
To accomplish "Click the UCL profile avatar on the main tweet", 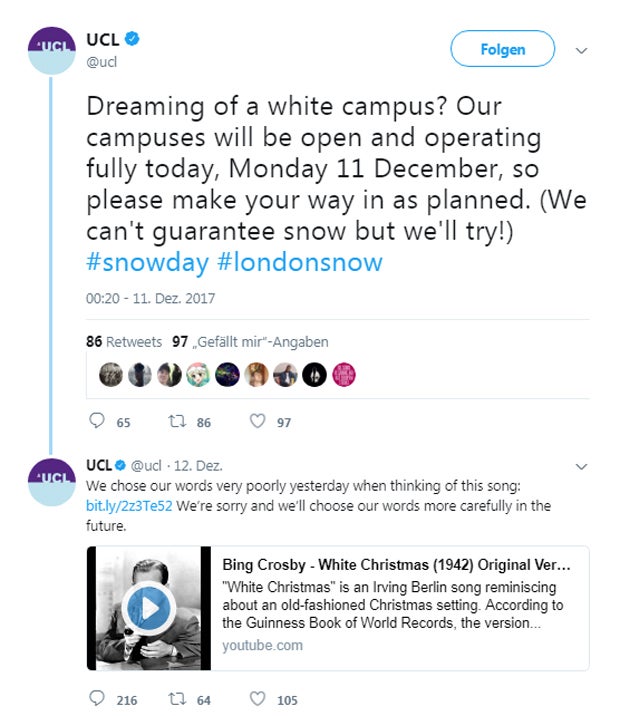I will 50,50.
